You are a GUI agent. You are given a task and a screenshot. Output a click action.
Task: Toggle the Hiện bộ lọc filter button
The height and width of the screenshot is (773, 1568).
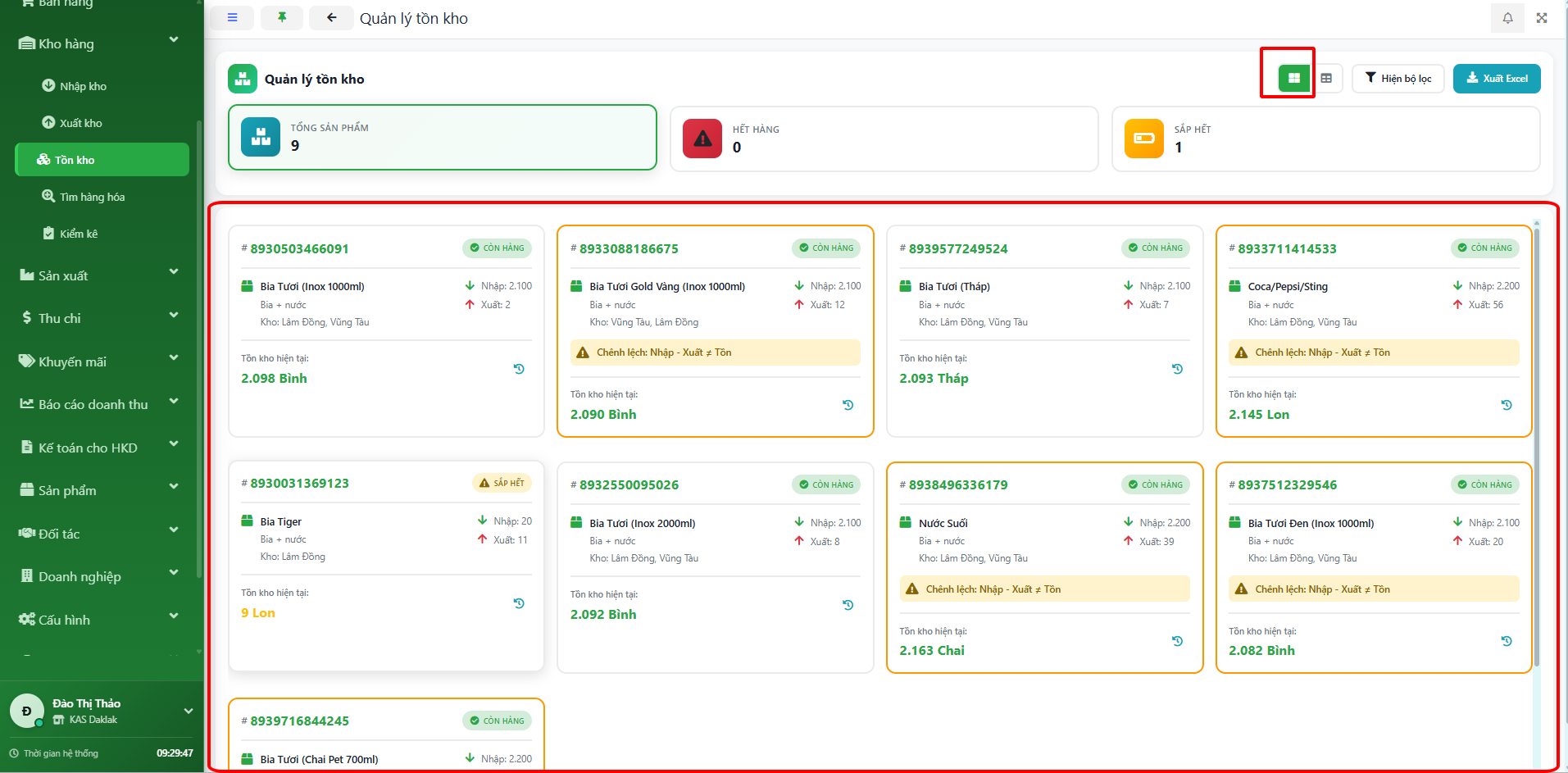click(x=1398, y=79)
